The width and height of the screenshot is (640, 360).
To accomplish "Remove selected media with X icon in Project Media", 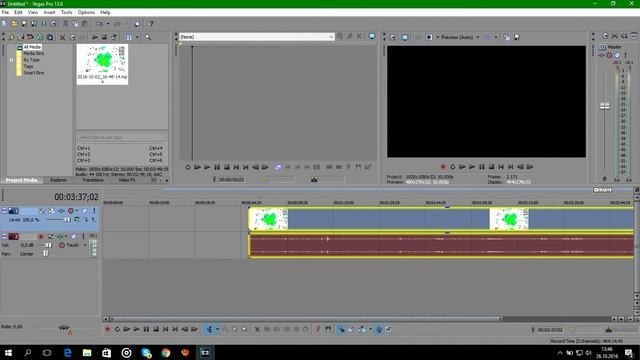I will (x=62, y=37).
